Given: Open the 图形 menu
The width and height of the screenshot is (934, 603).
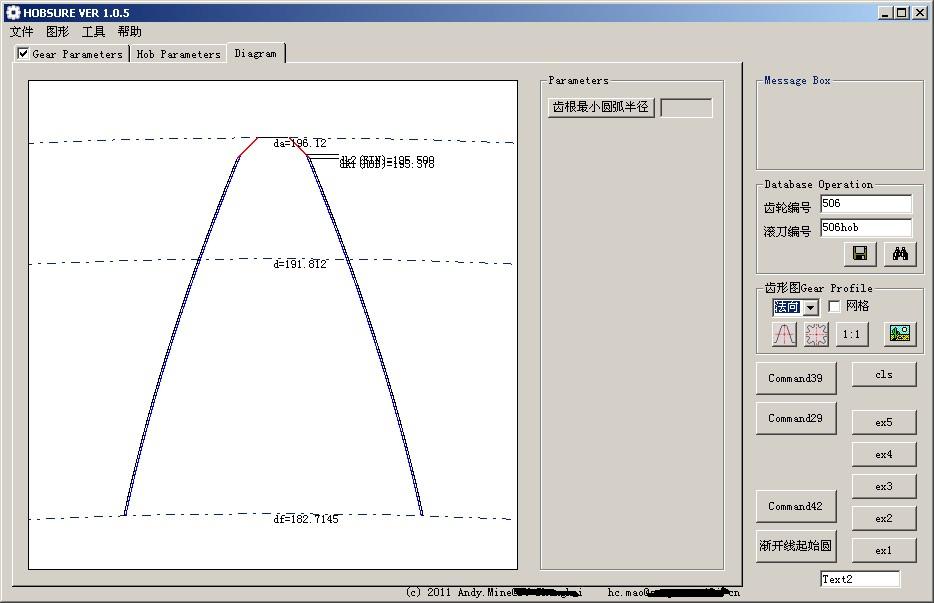Looking at the screenshot, I should pos(57,32).
